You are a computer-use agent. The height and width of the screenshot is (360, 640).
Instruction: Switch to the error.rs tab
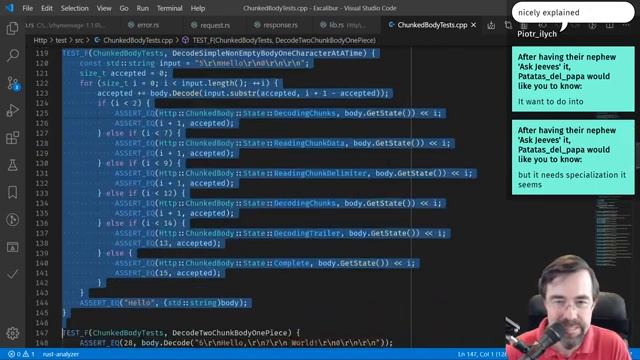point(147,25)
